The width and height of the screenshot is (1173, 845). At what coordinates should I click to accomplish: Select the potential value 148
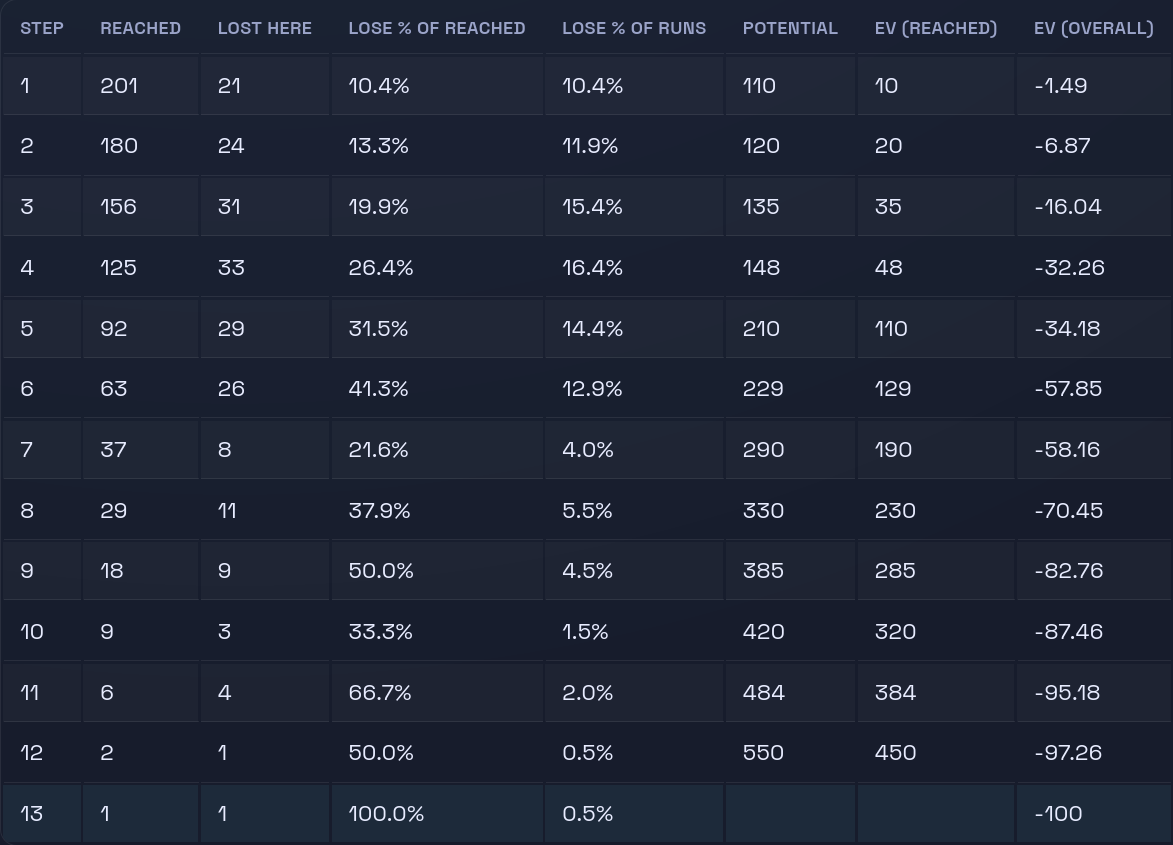click(761, 268)
